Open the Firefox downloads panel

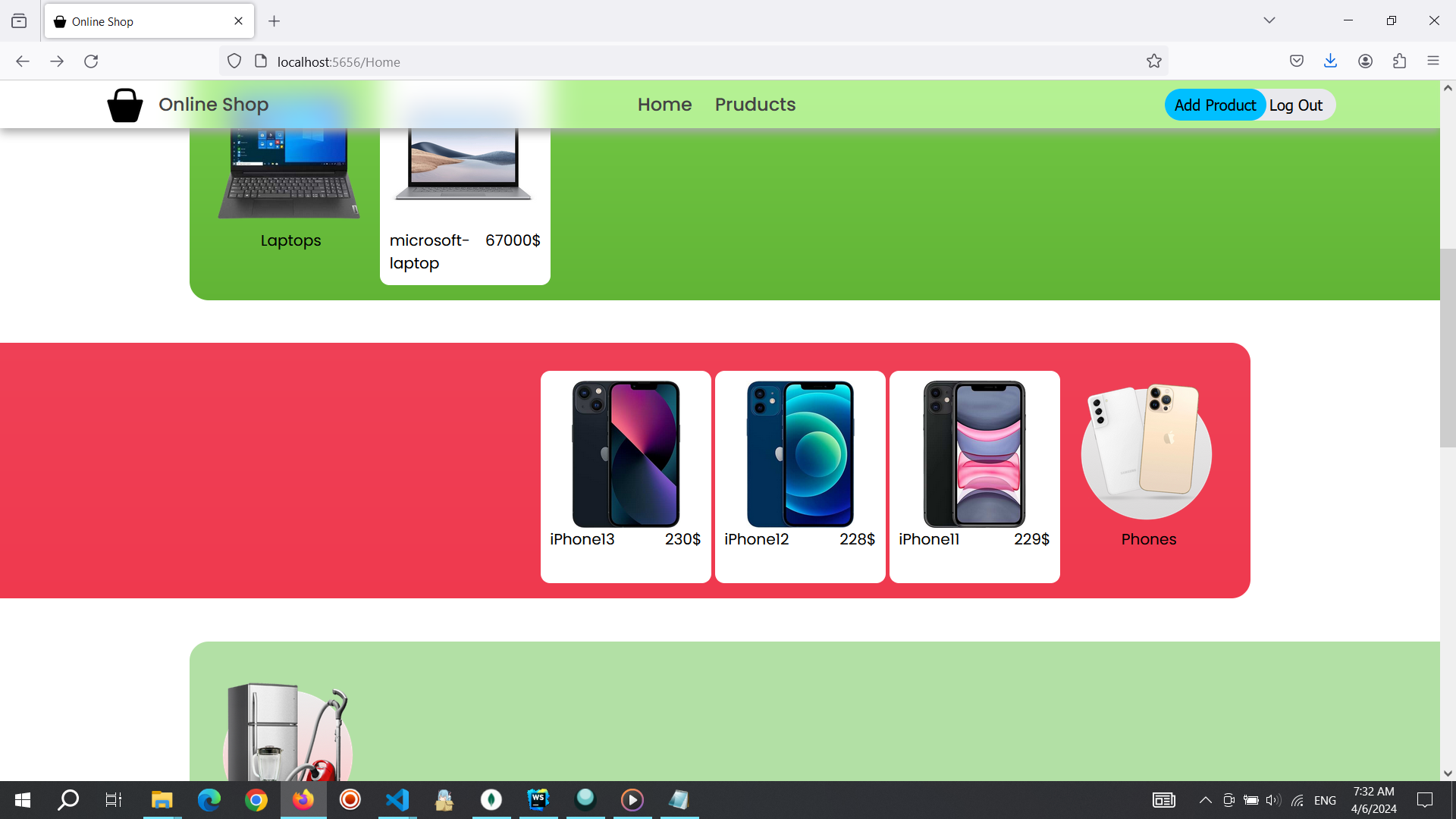1330,61
